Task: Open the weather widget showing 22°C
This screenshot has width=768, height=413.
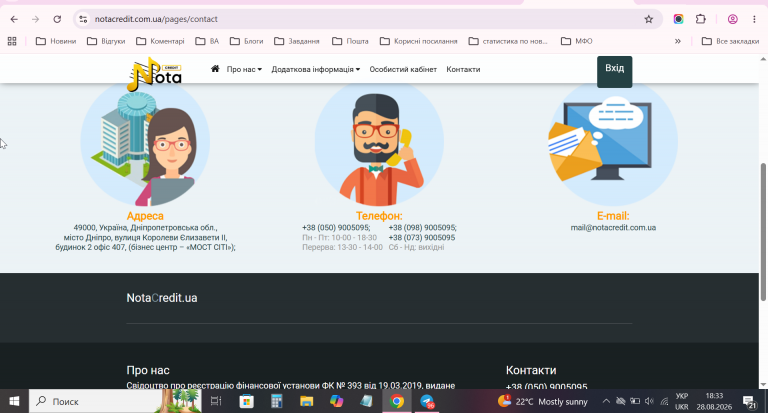Action: 543,401
